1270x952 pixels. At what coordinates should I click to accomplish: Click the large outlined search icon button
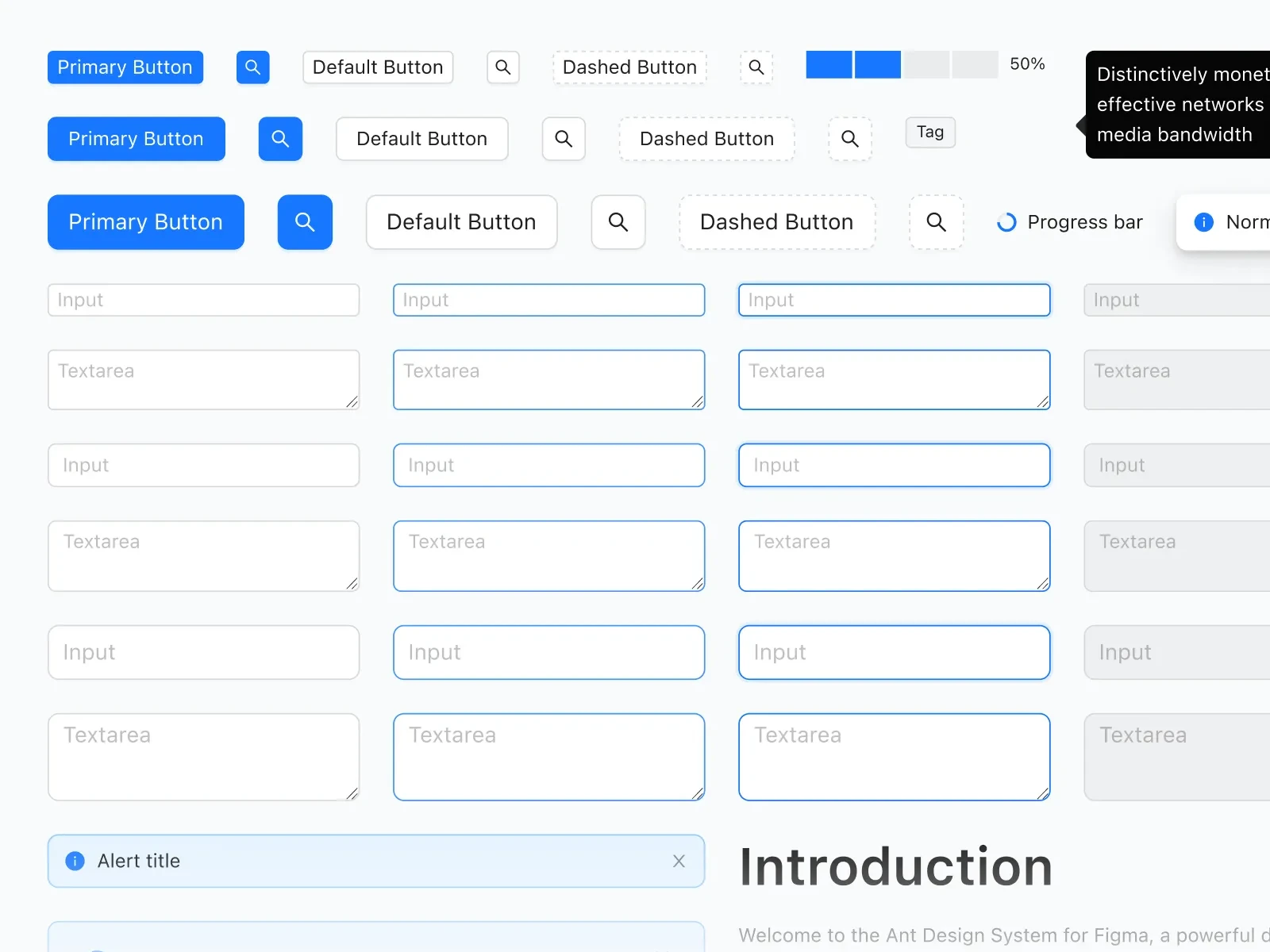(x=618, y=222)
